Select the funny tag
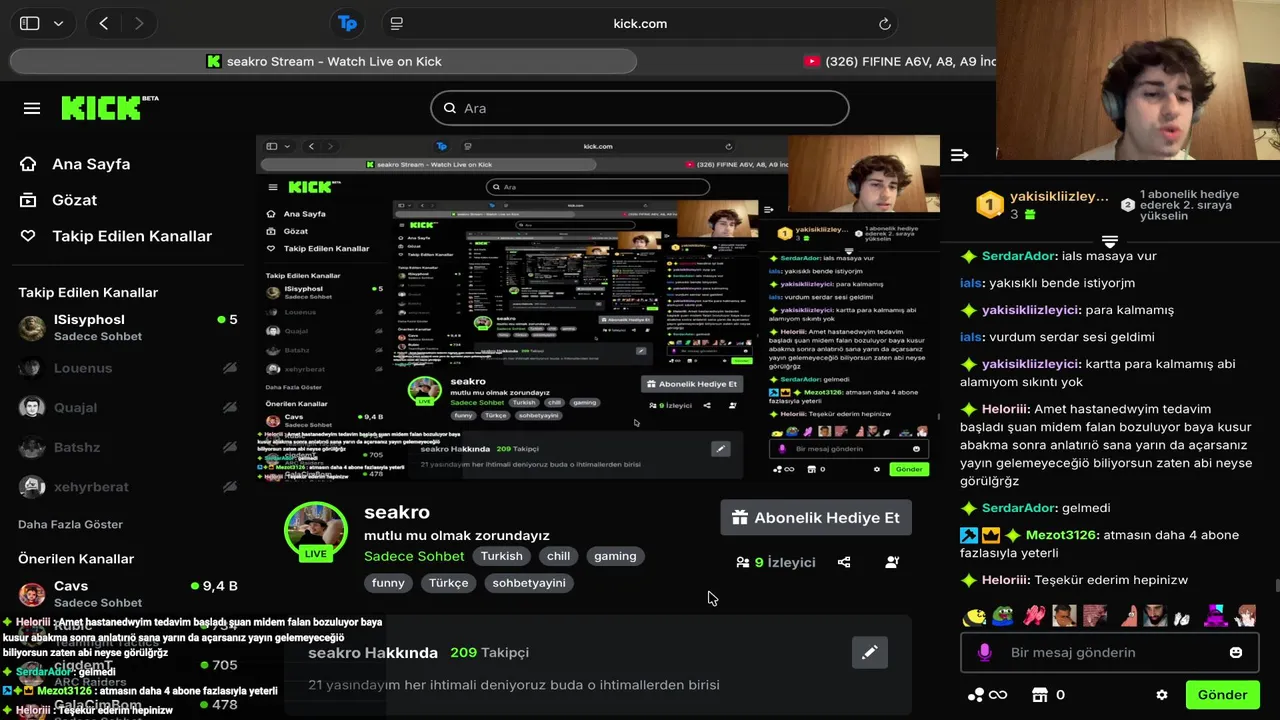The height and width of the screenshot is (720, 1280). 388,583
